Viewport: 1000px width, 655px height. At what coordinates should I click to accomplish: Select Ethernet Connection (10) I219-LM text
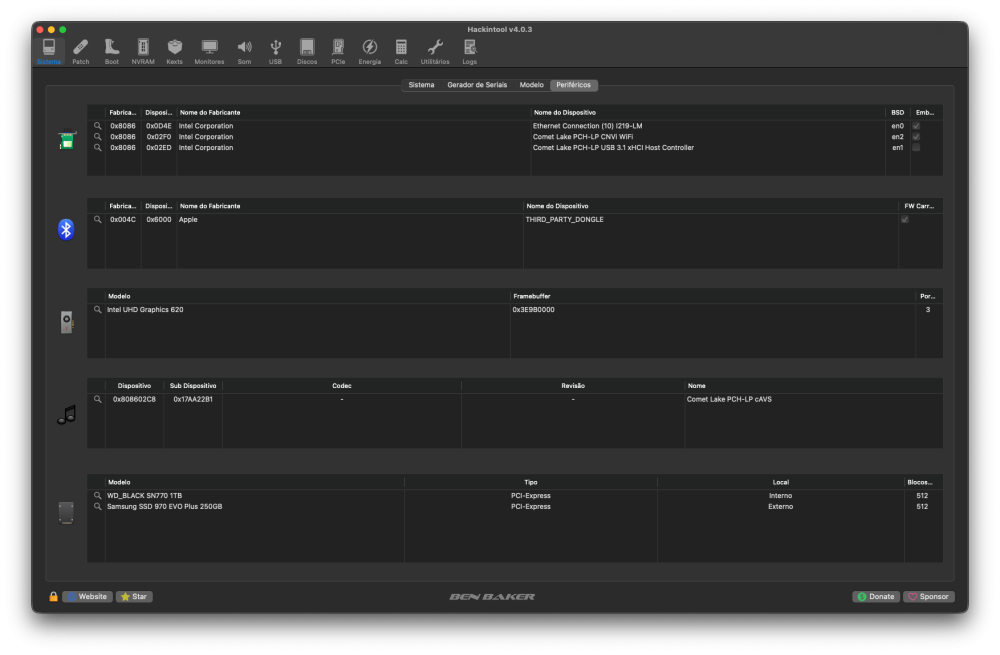[x=587, y=126]
